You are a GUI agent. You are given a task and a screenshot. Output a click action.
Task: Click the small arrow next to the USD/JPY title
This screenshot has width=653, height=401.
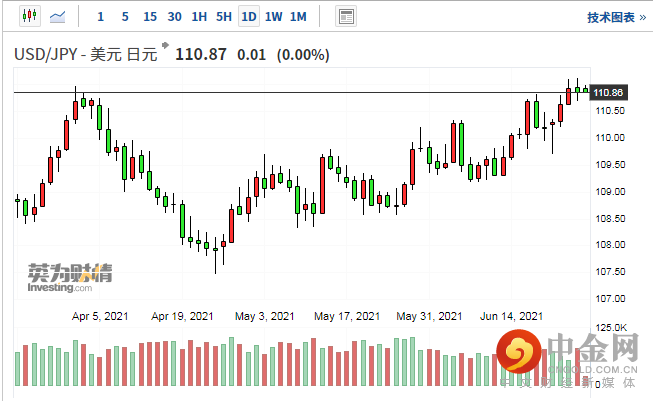[165, 45]
